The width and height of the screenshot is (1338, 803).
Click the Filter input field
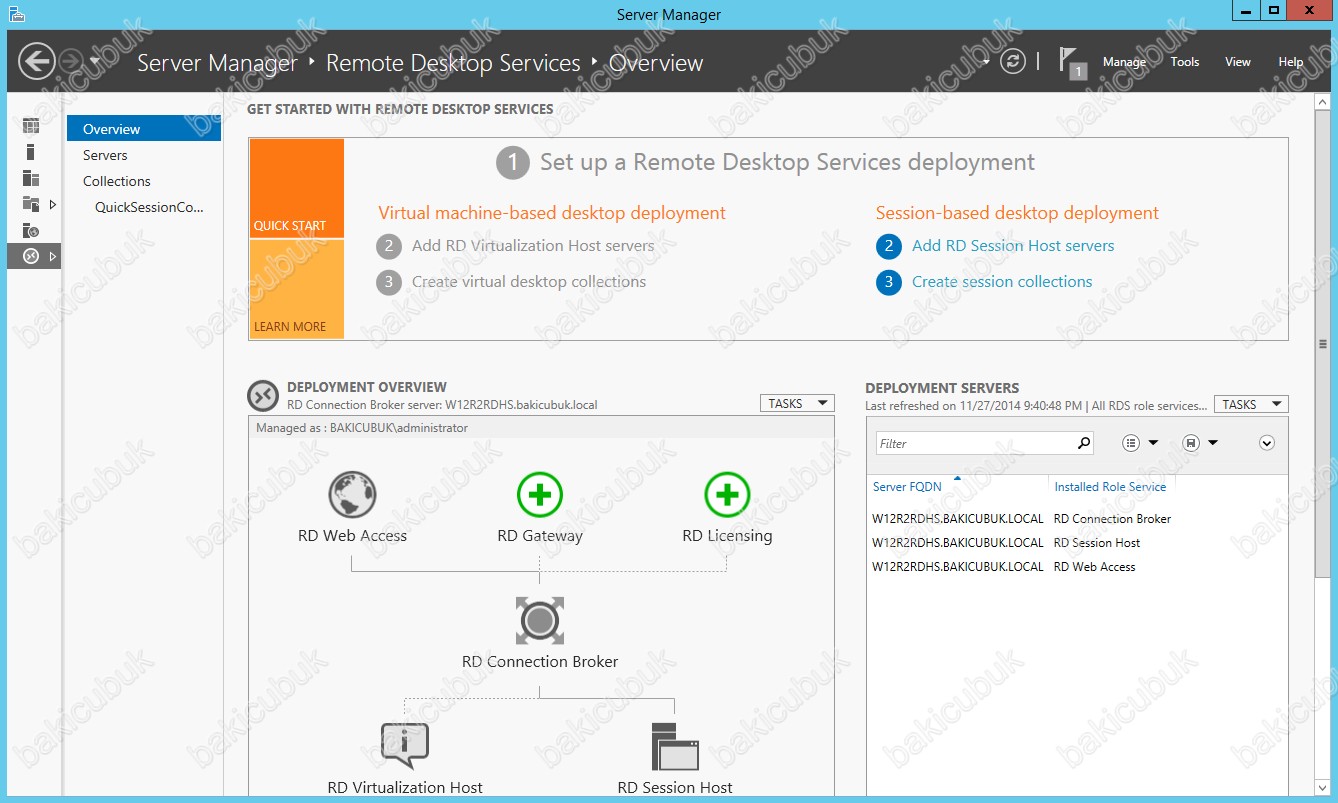pos(975,443)
